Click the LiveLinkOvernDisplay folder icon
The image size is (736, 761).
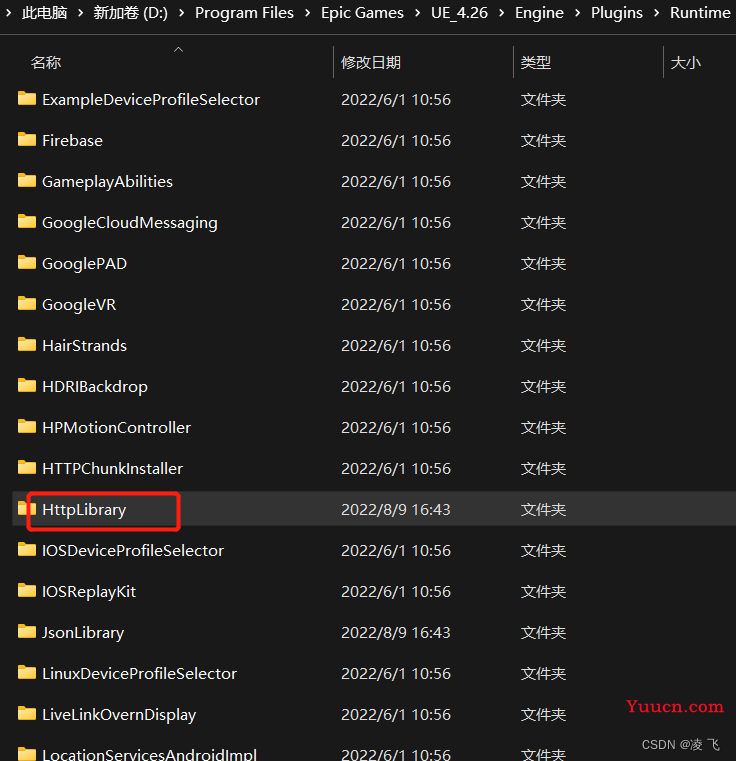tap(27, 714)
